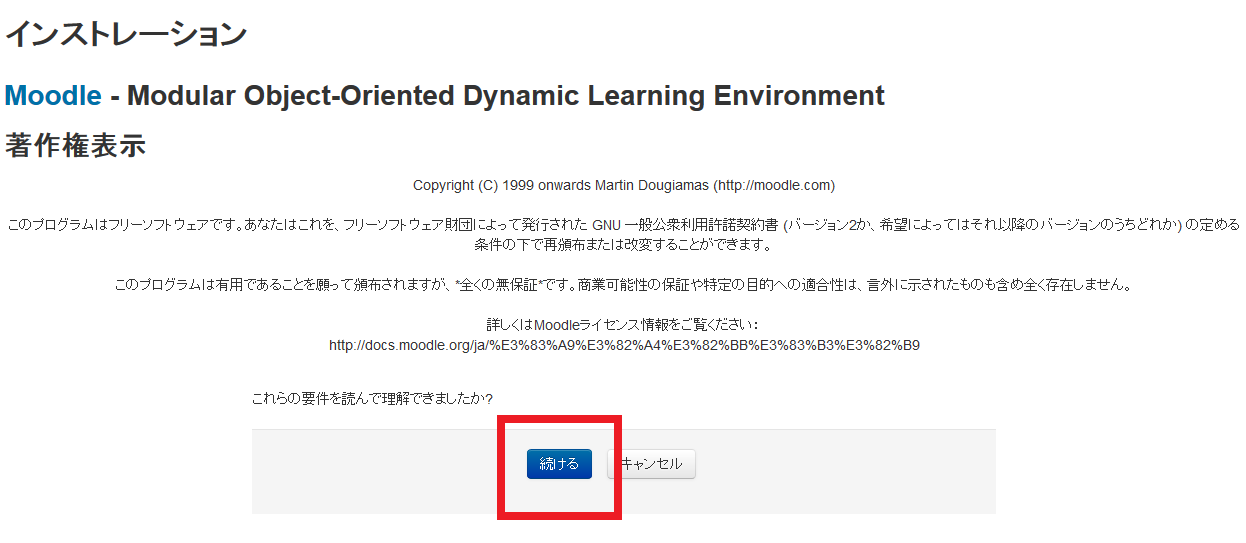Click the インストレーション page heading
Viewport: 1246px width, 543px height.
126,34
